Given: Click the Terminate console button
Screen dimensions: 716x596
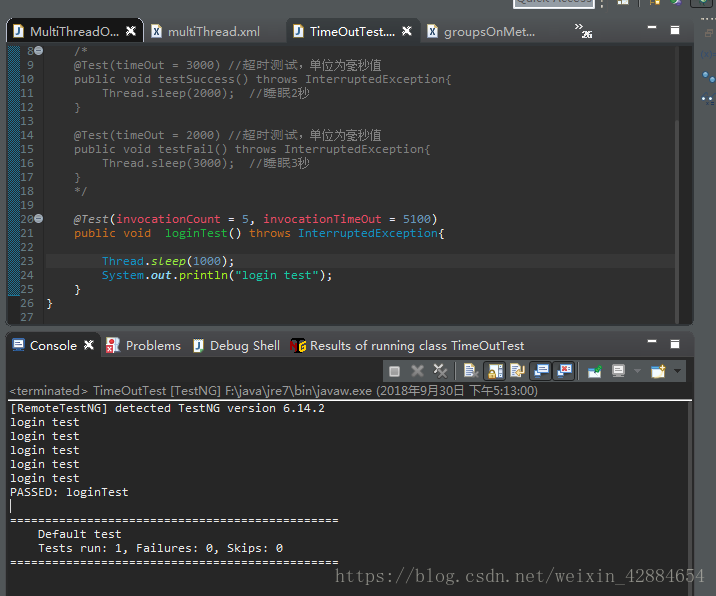Looking at the screenshot, I should pyautogui.click(x=394, y=371).
